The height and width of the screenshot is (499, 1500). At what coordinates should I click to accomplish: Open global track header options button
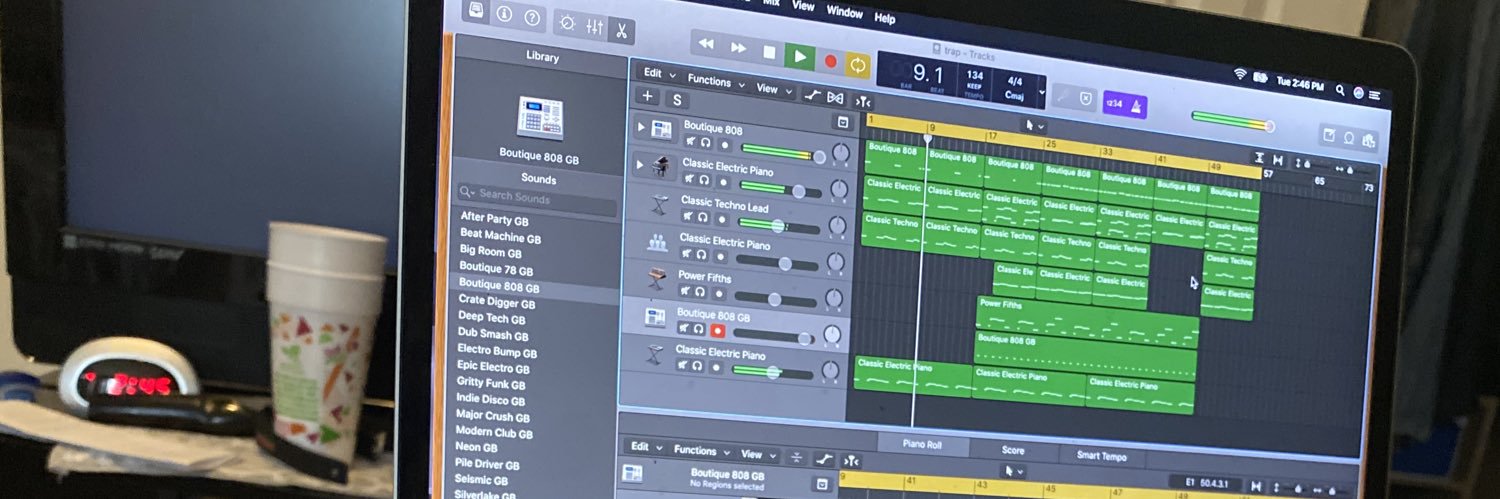pyautogui.click(x=842, y=122)
